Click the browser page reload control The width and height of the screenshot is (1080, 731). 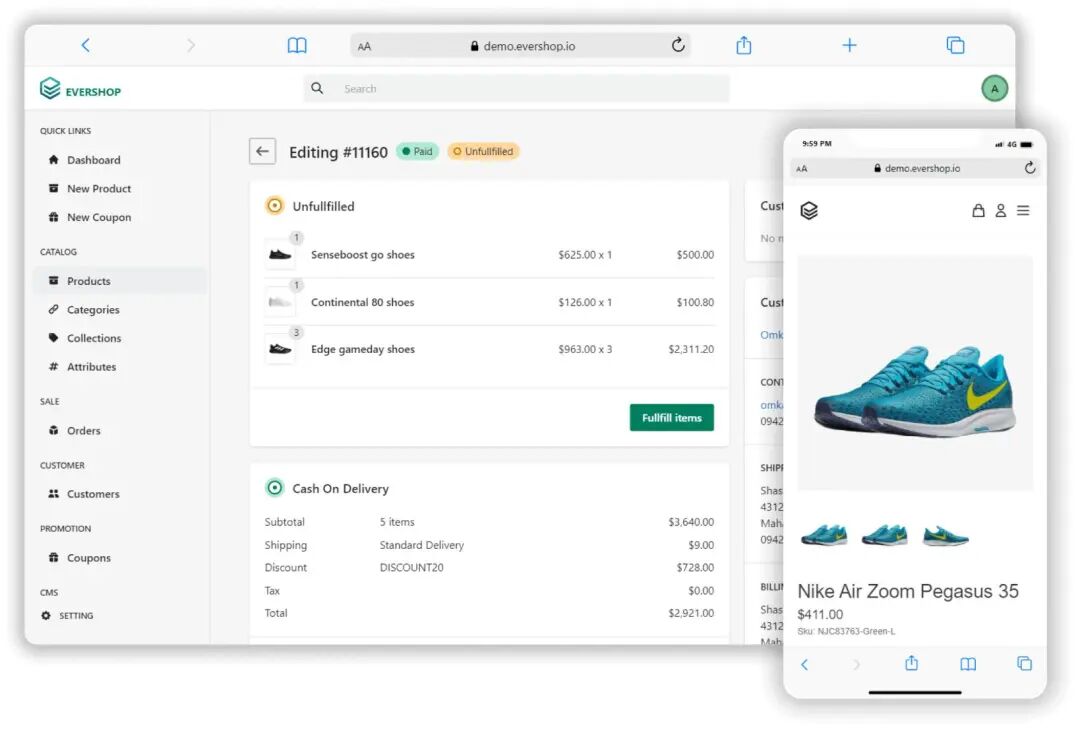pyautogui.click(x=678, y=45)
